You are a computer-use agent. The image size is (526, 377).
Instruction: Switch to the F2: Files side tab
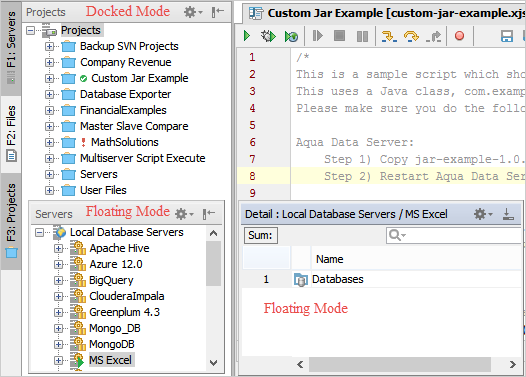(11, 134)
